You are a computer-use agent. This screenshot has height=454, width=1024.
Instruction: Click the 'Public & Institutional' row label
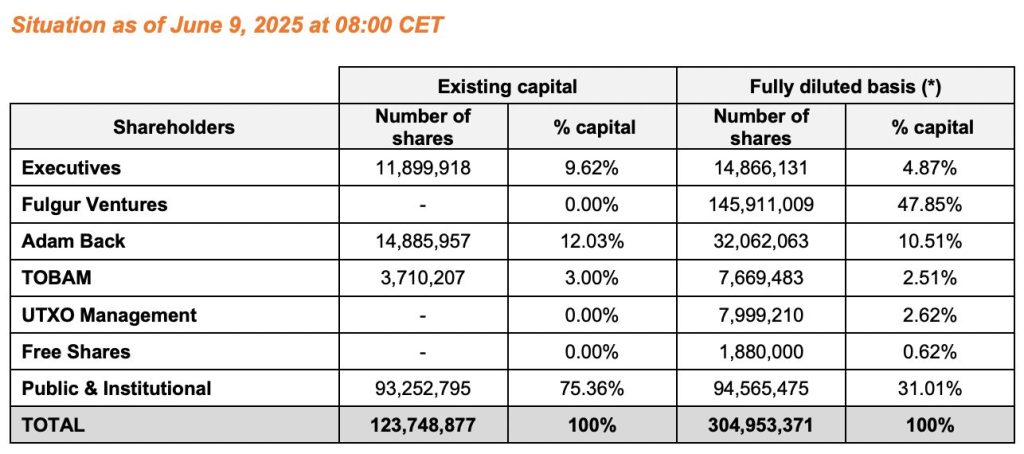tap(116, 388)
